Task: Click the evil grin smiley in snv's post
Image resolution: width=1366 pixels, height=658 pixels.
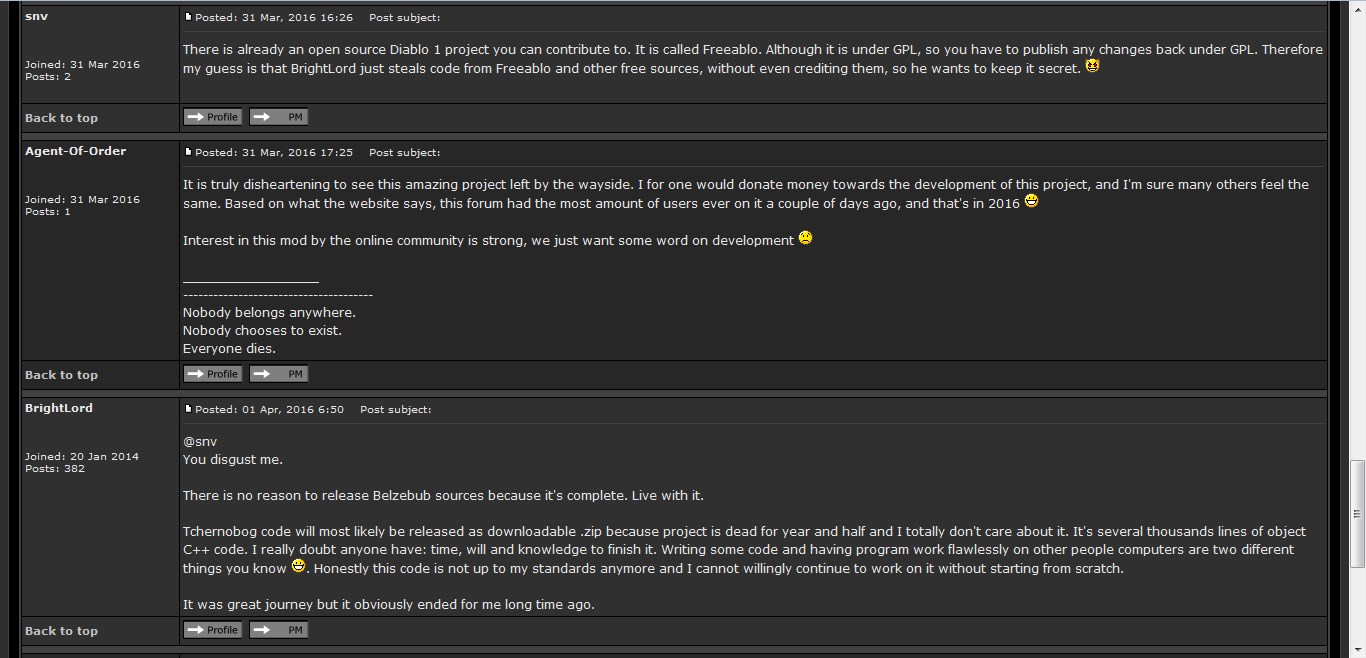Action: [x=1092, y=67]
